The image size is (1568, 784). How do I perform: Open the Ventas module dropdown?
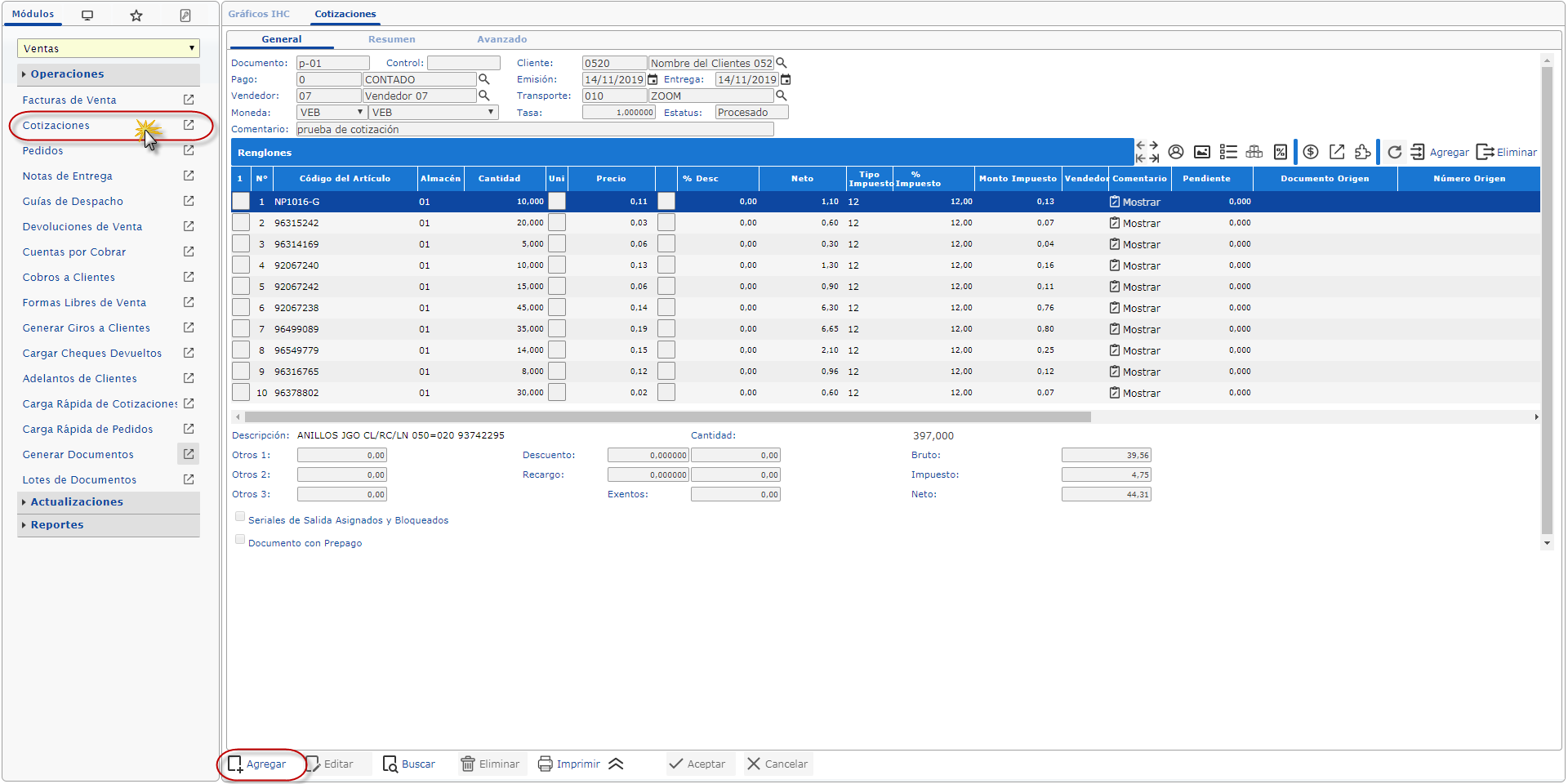[109, 48]
